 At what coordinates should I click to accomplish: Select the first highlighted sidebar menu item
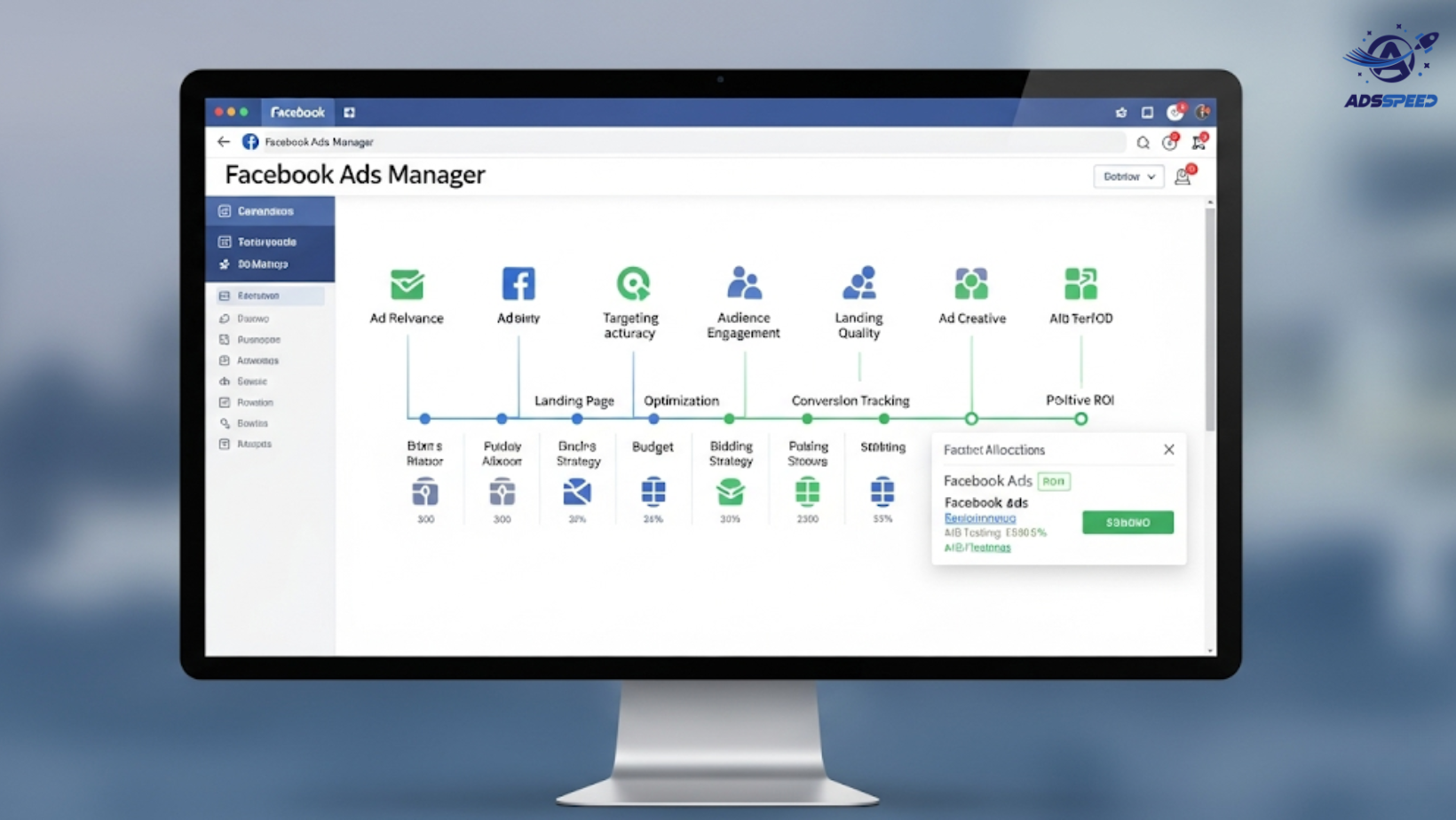tap(270, 211)
